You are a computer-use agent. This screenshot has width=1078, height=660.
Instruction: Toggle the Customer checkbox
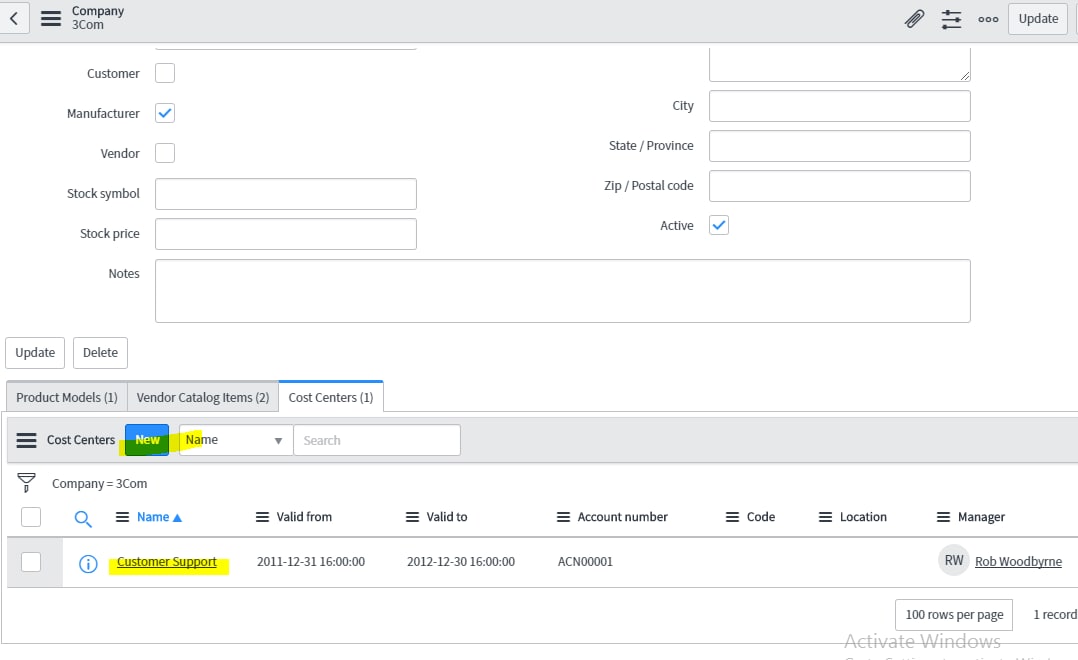point(165,73)
